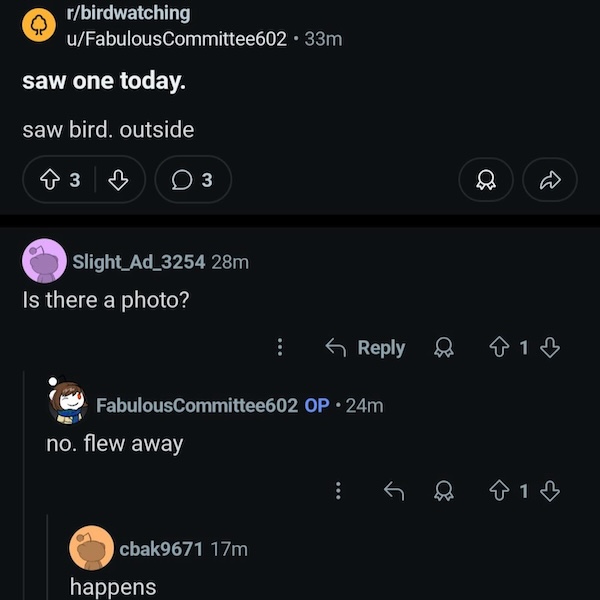This screenshot has width=600, height=600.
Task: Upvote the 'saw one today' post
Action: point(45,180)
